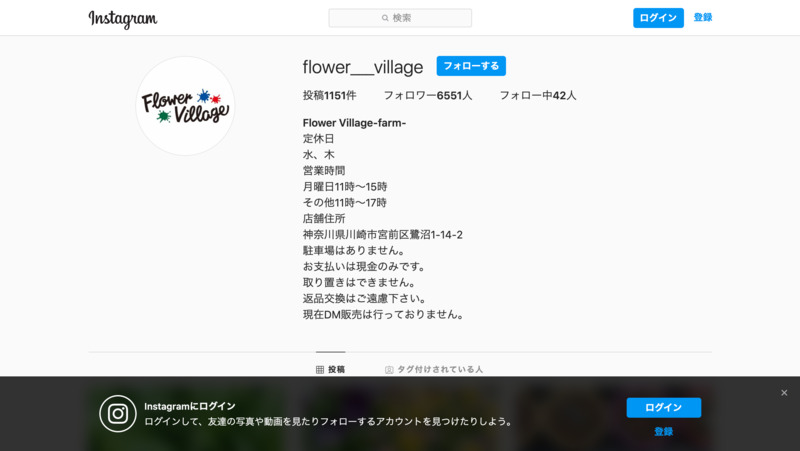The width and height of the screenshot is (800, 451).
Task: Open the 登録 link in top header
Action: click(x=703, y=17)
